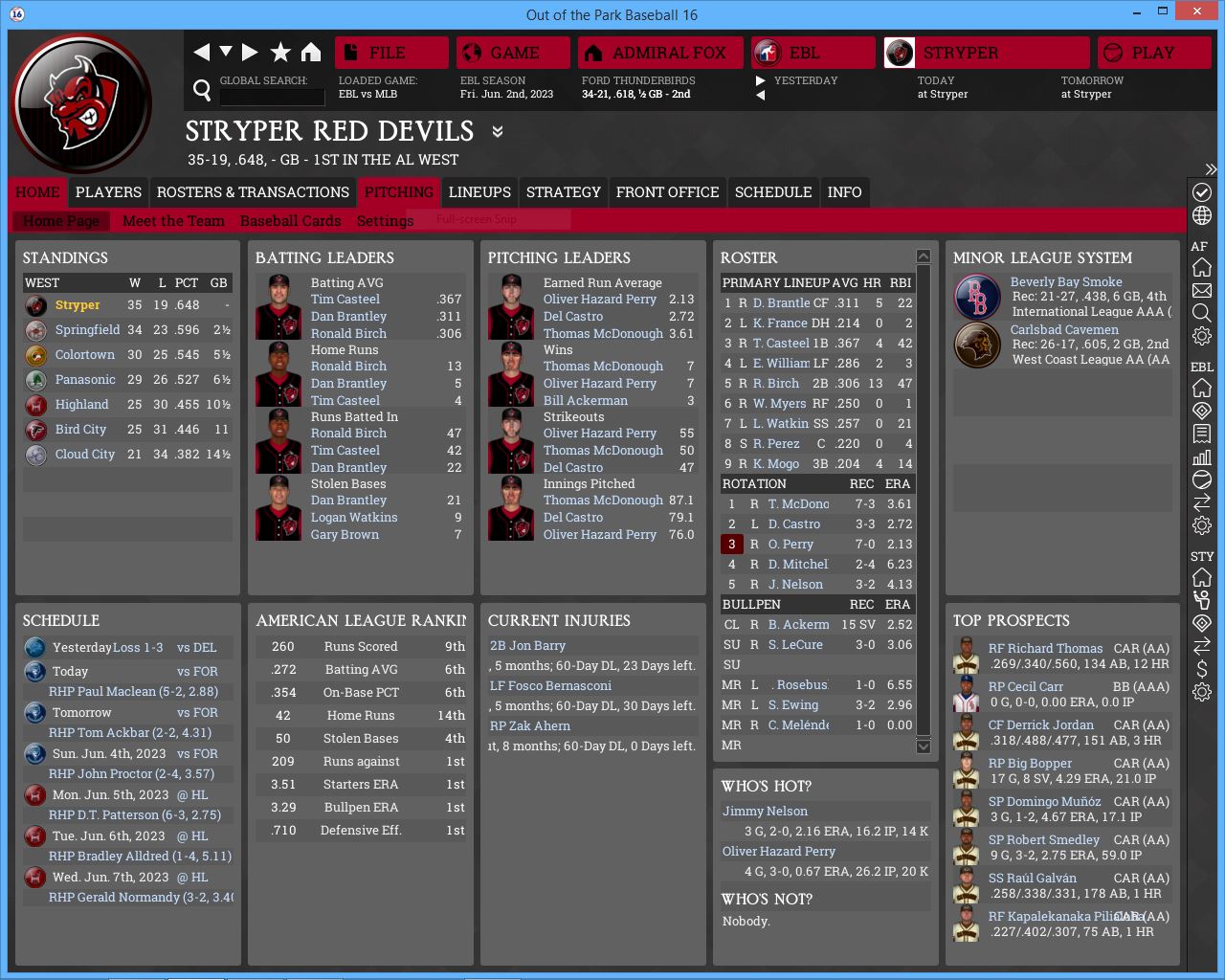
Task: Click the STY section diamond icon
Action: 1202,623
